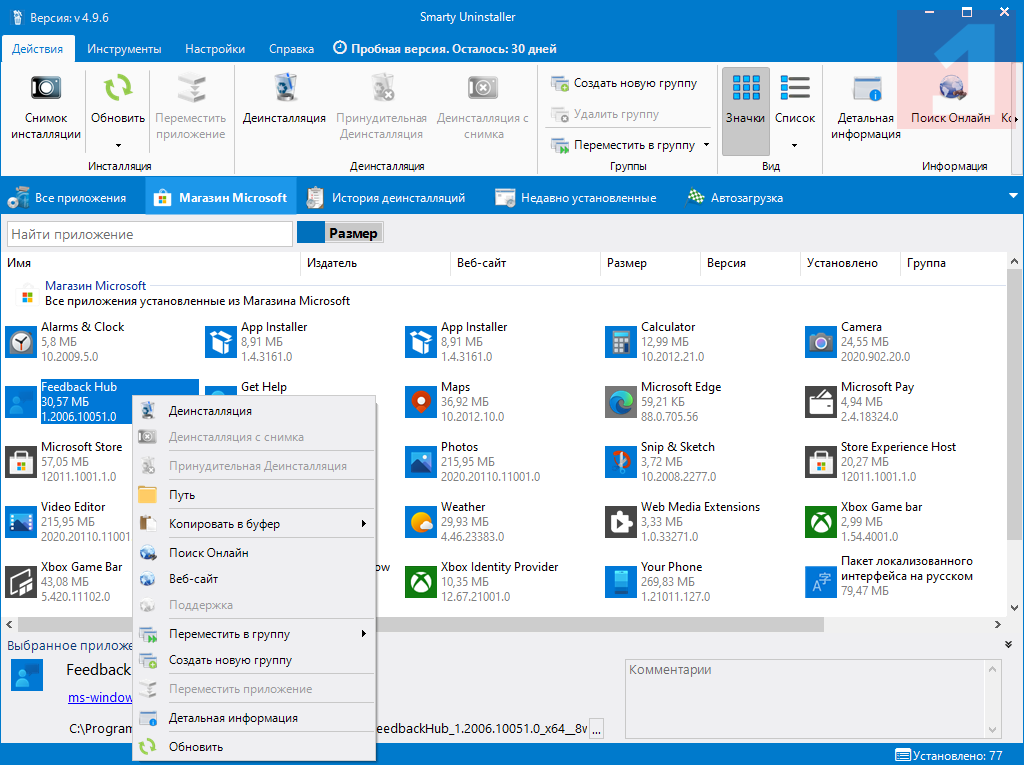This screenshot has width=1024, height=765.
Task: Expand the Обновить dropdown arrow
Action: (x=118, y=145)
